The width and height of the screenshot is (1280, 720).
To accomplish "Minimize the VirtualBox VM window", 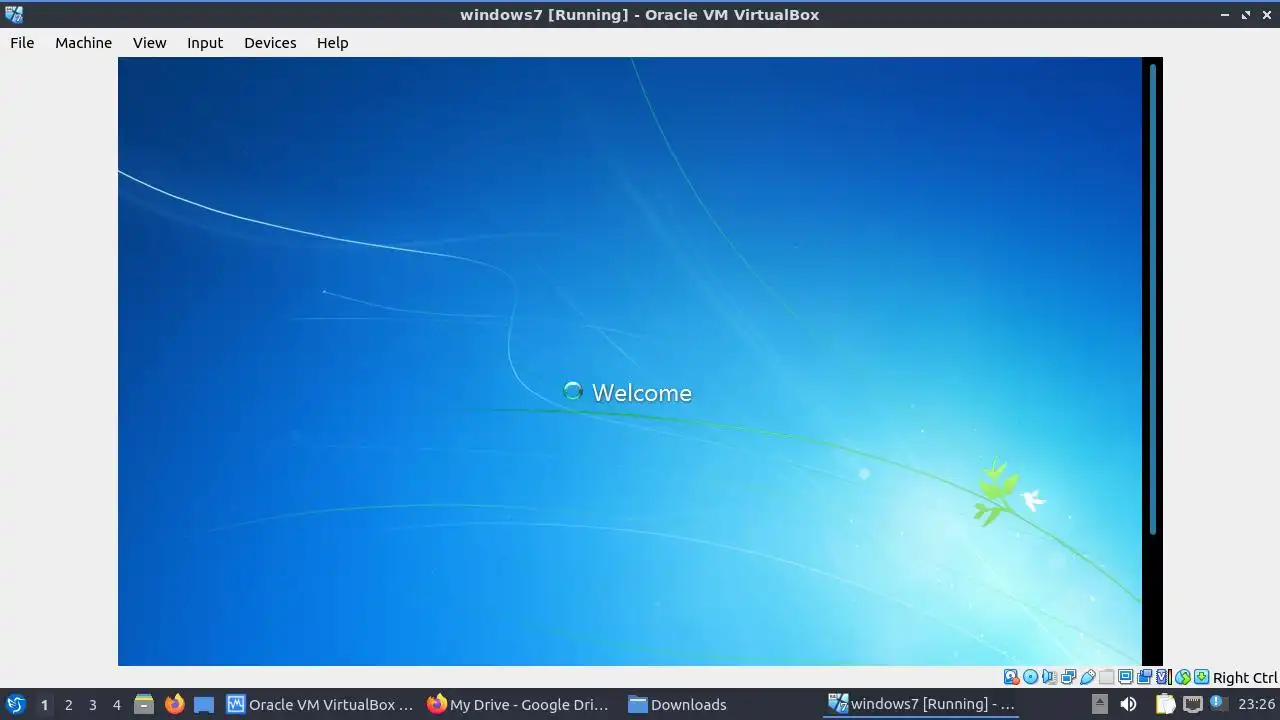I will 1226,15.
